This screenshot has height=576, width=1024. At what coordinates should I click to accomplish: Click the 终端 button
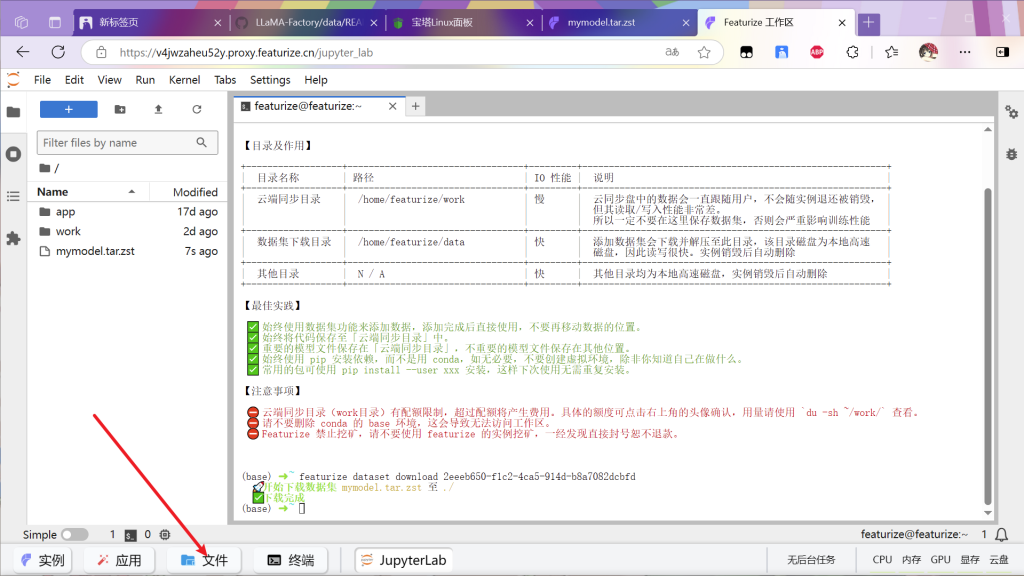pos(291,560)
